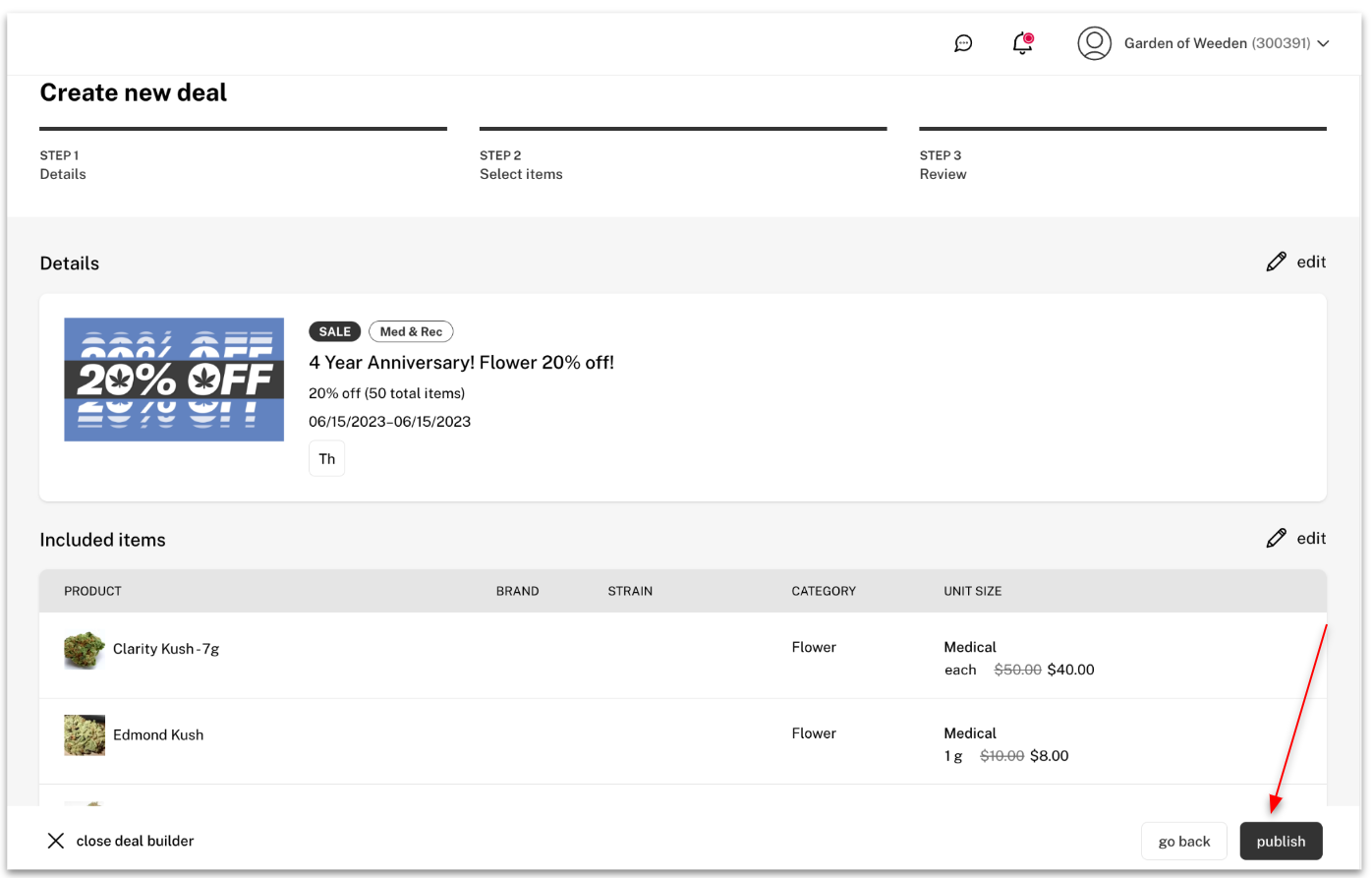Open the notifications bell
Screen dimensions: 1372x878
click(x=1022, y=43)
